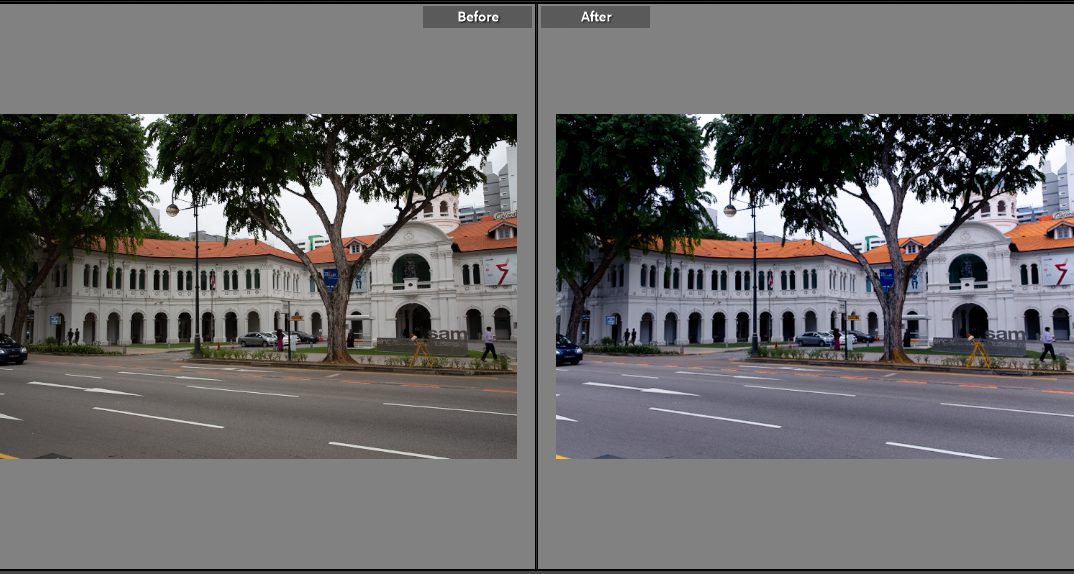Click the white road arrow in Before photo
The width and height of the screenshot is (1074, 574).
[86, 388]
